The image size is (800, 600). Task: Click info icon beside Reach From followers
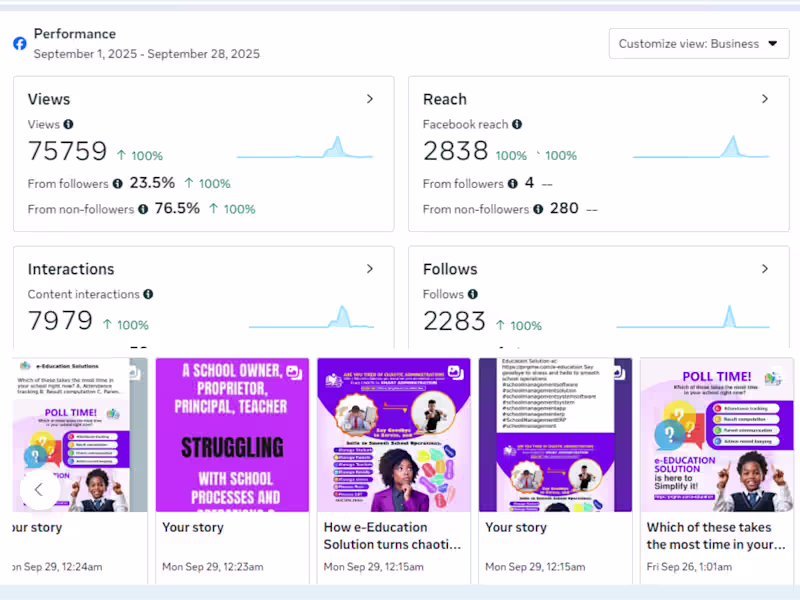click(x=513, y=184)
